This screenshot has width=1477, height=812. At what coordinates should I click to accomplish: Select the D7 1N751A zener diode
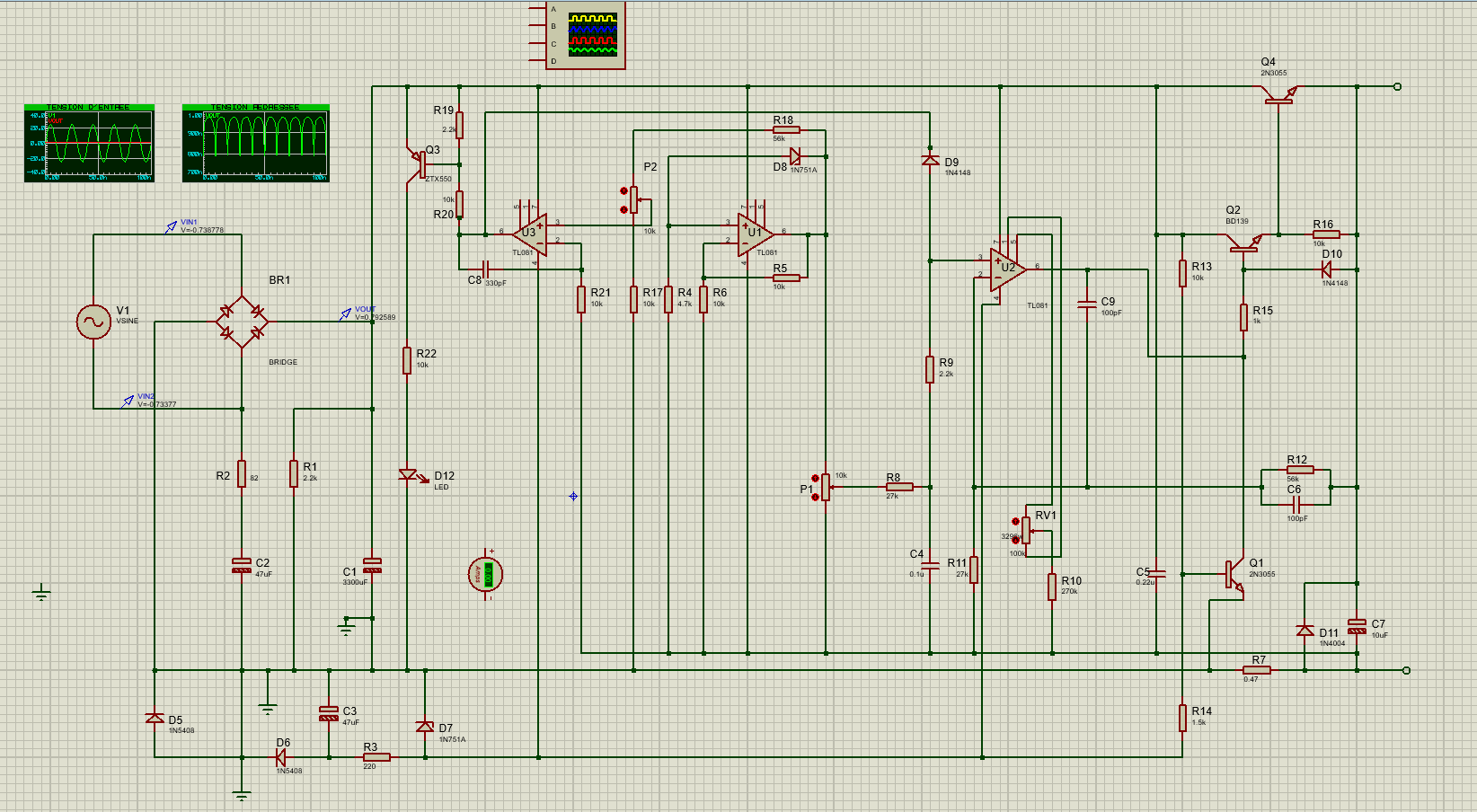(x=425, y=726)
